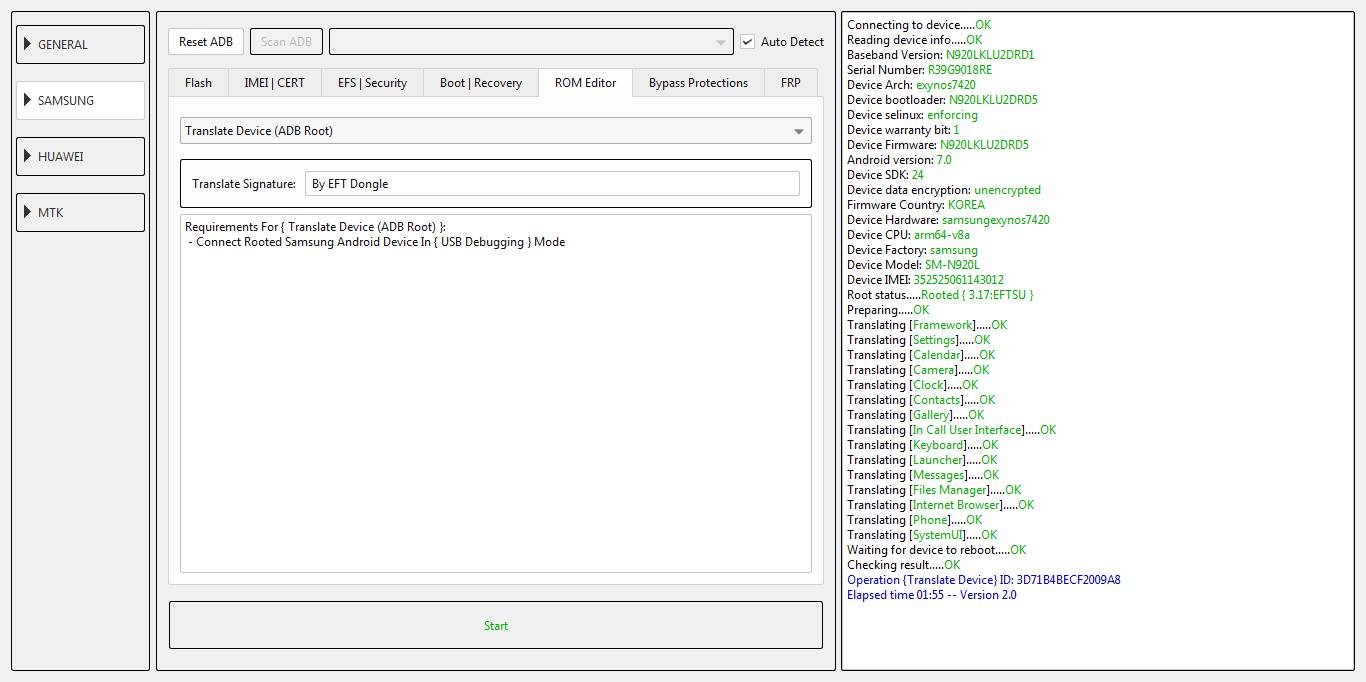
Task: Select the ROM Editor tab
Action: [585, 82]
